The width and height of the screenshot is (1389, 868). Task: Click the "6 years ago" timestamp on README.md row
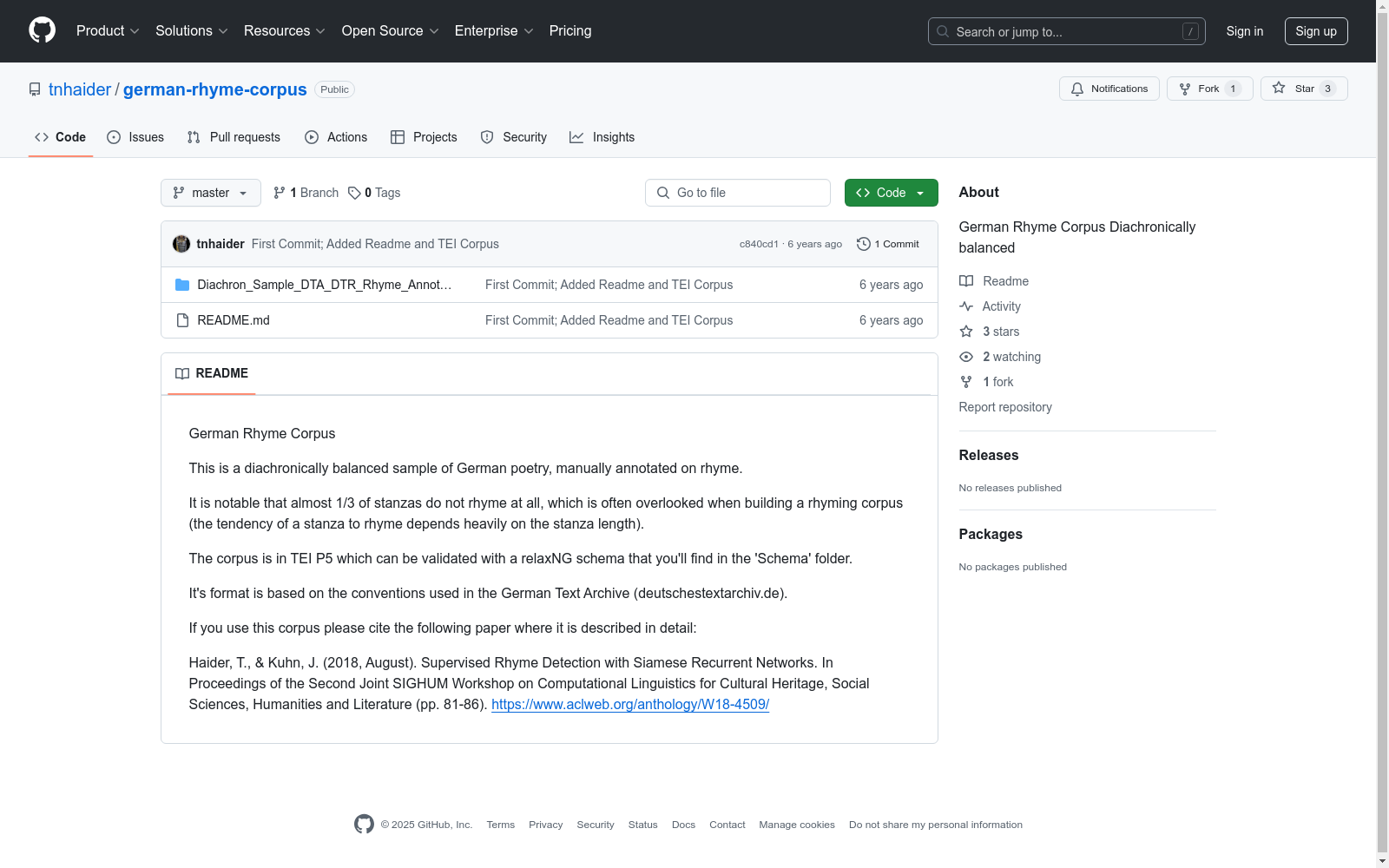pyautogui.click(x=892, y=320)
